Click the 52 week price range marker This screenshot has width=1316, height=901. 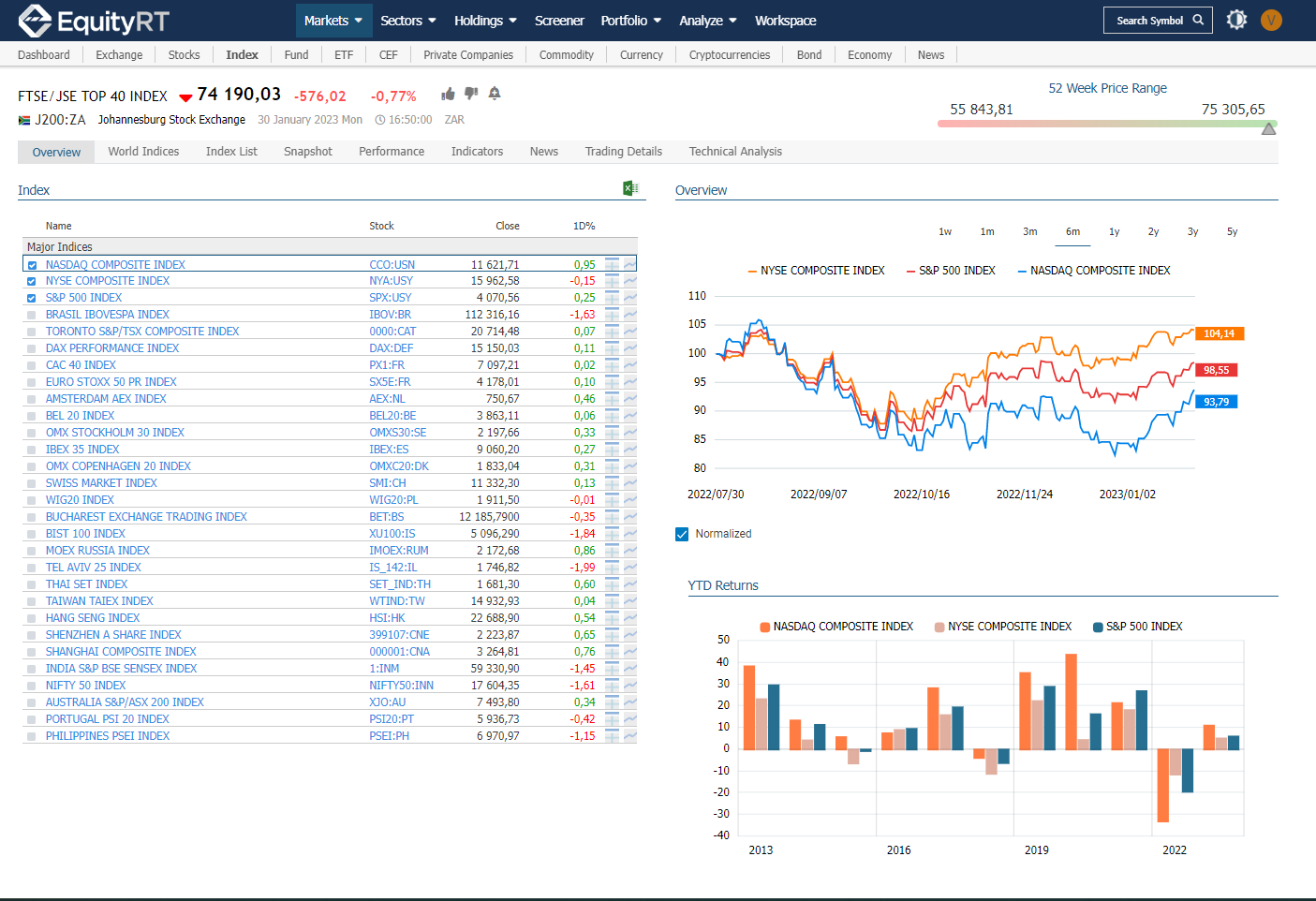click(1268, 129)
